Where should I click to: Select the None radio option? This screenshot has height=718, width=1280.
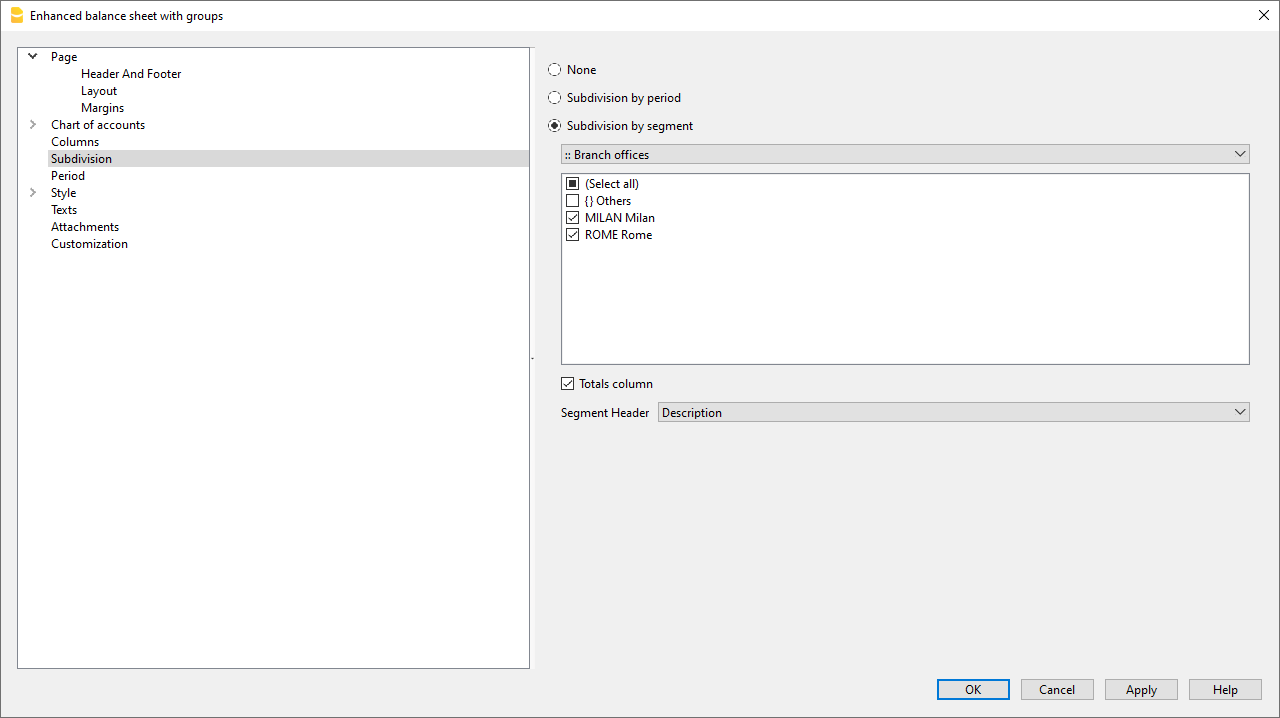(x=555, y=70)
